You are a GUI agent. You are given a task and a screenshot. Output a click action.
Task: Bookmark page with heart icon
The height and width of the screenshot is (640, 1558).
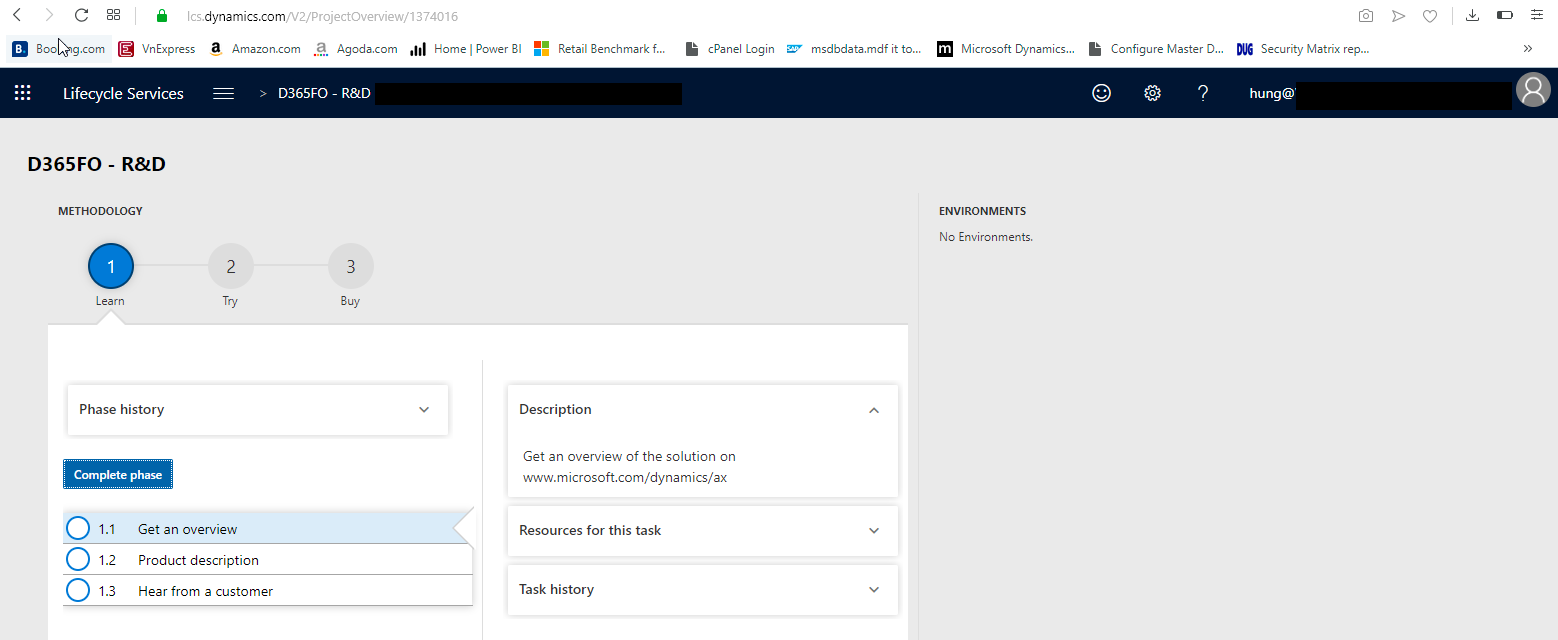(1430, 16)
